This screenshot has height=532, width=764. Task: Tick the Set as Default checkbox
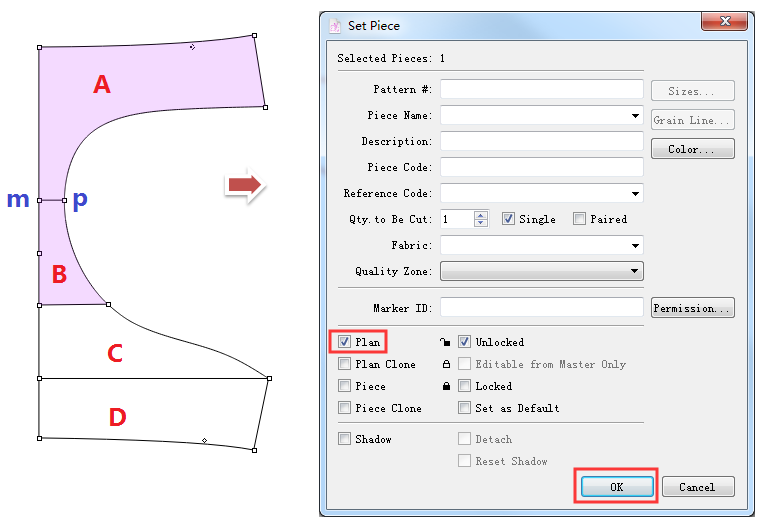click(x=465, y=408)
